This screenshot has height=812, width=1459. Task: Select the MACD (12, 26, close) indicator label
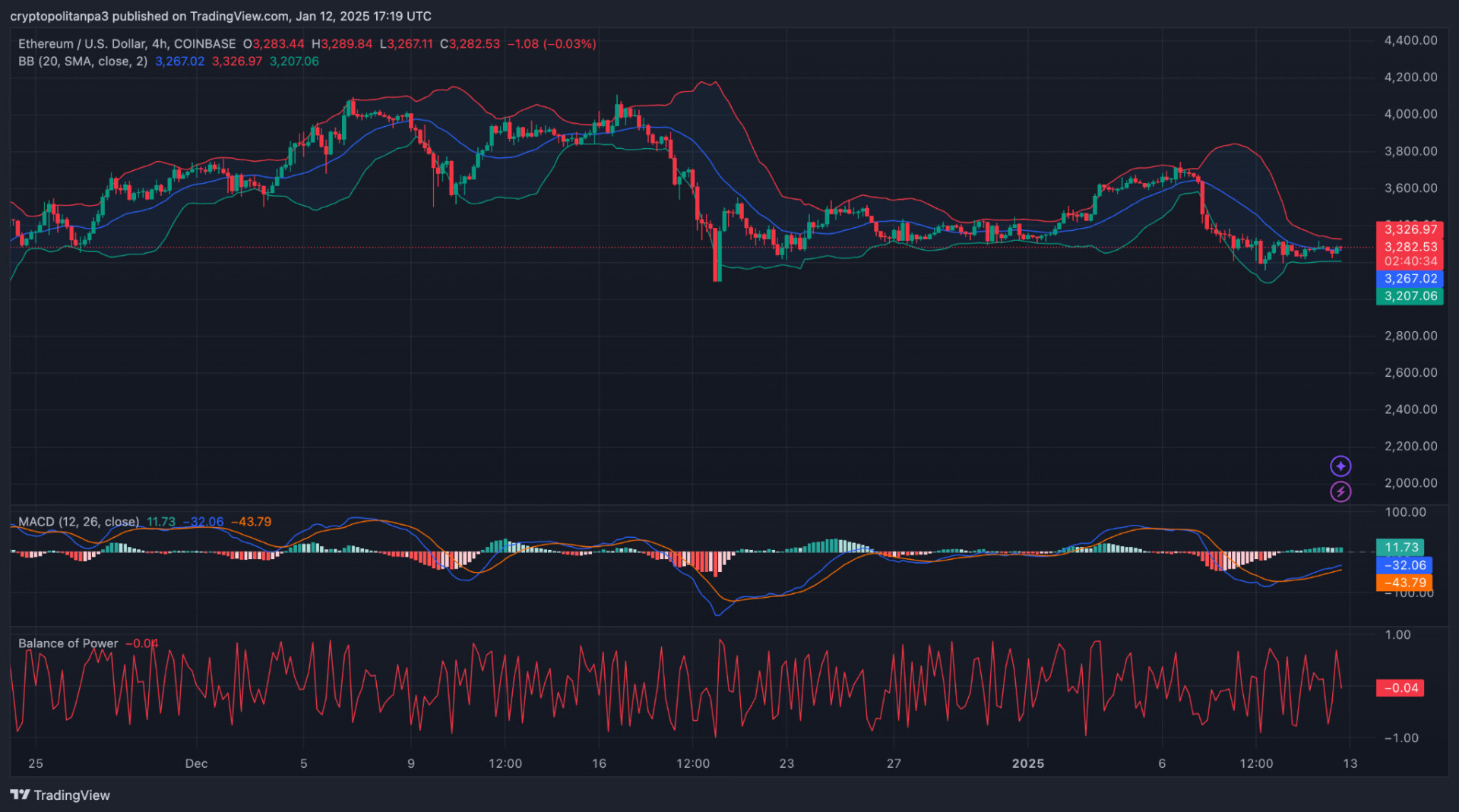pyautogui.click(x=78, y=522)
